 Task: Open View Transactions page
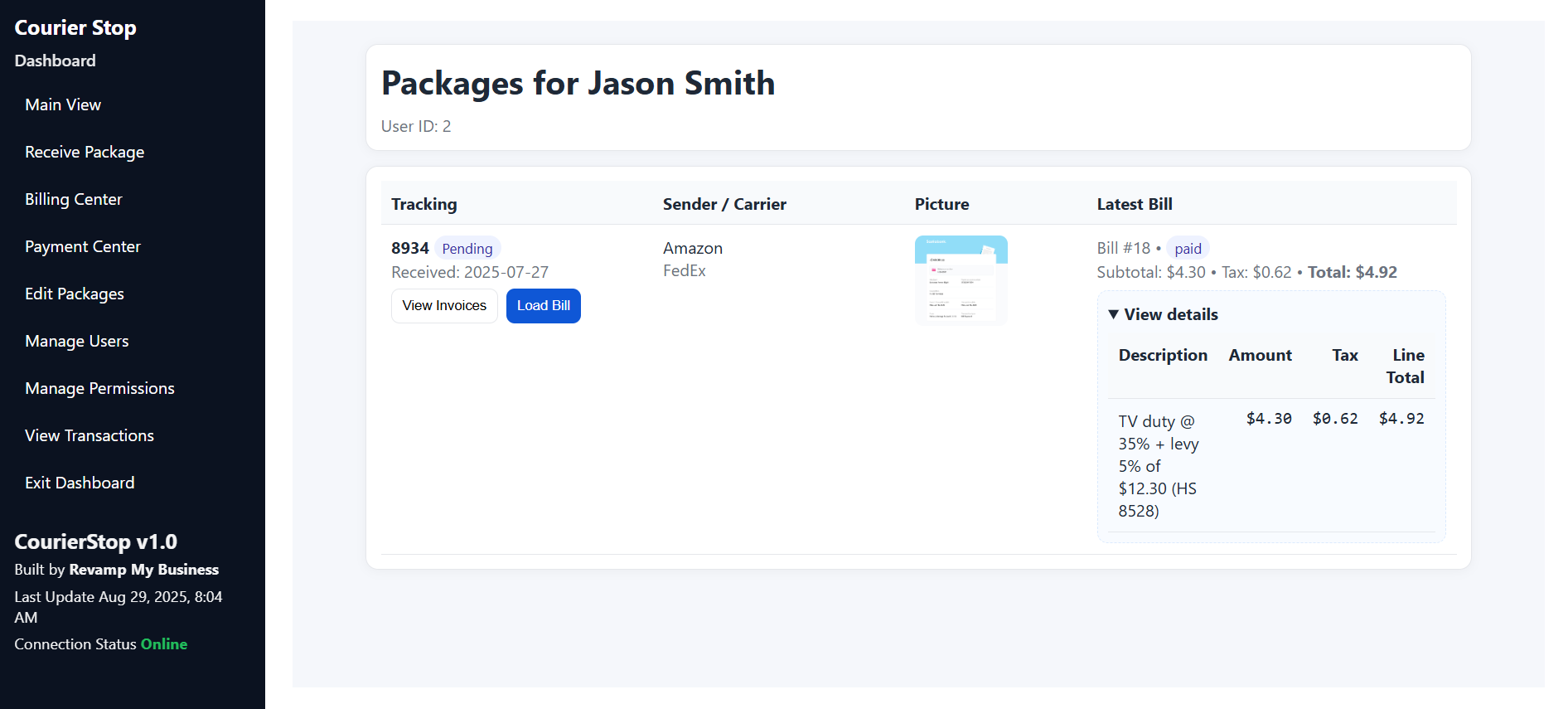tap(90, 435)
